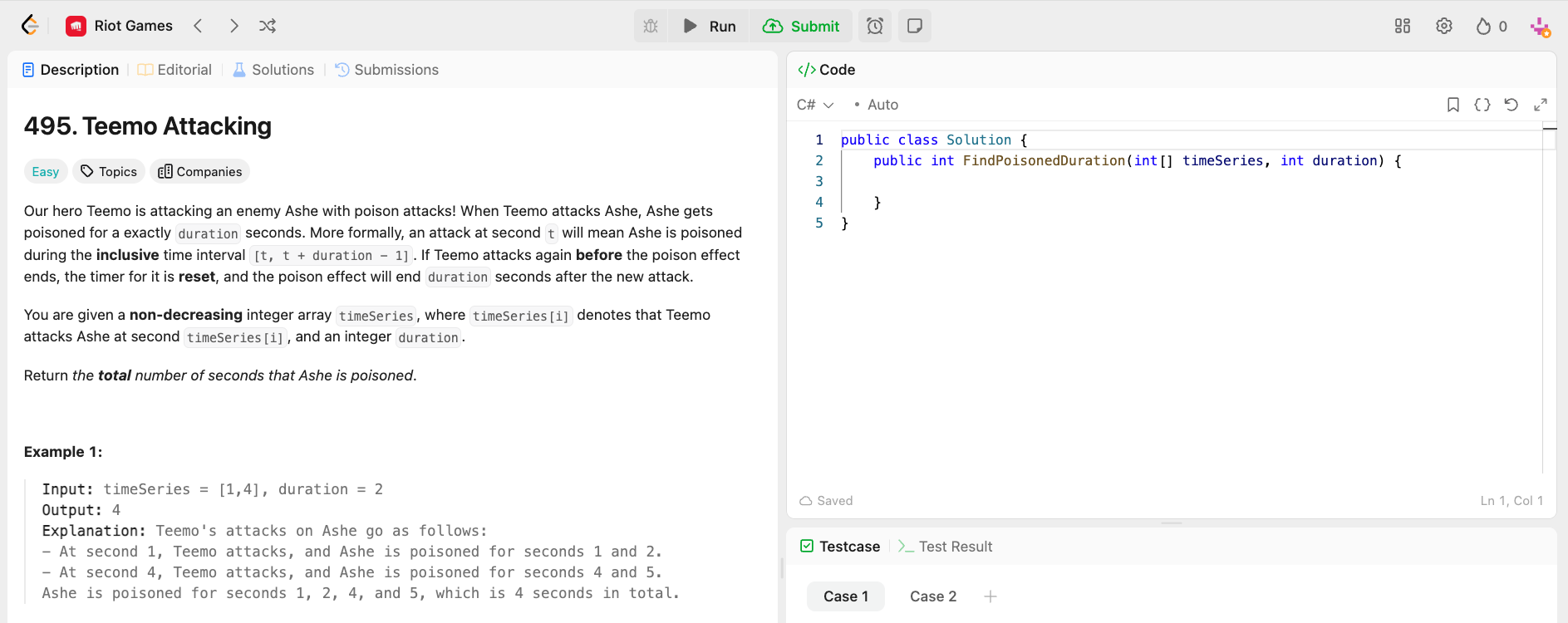Go to next problem arrow
Viewport: 1568px width, 623px height.
pos(234,26)
